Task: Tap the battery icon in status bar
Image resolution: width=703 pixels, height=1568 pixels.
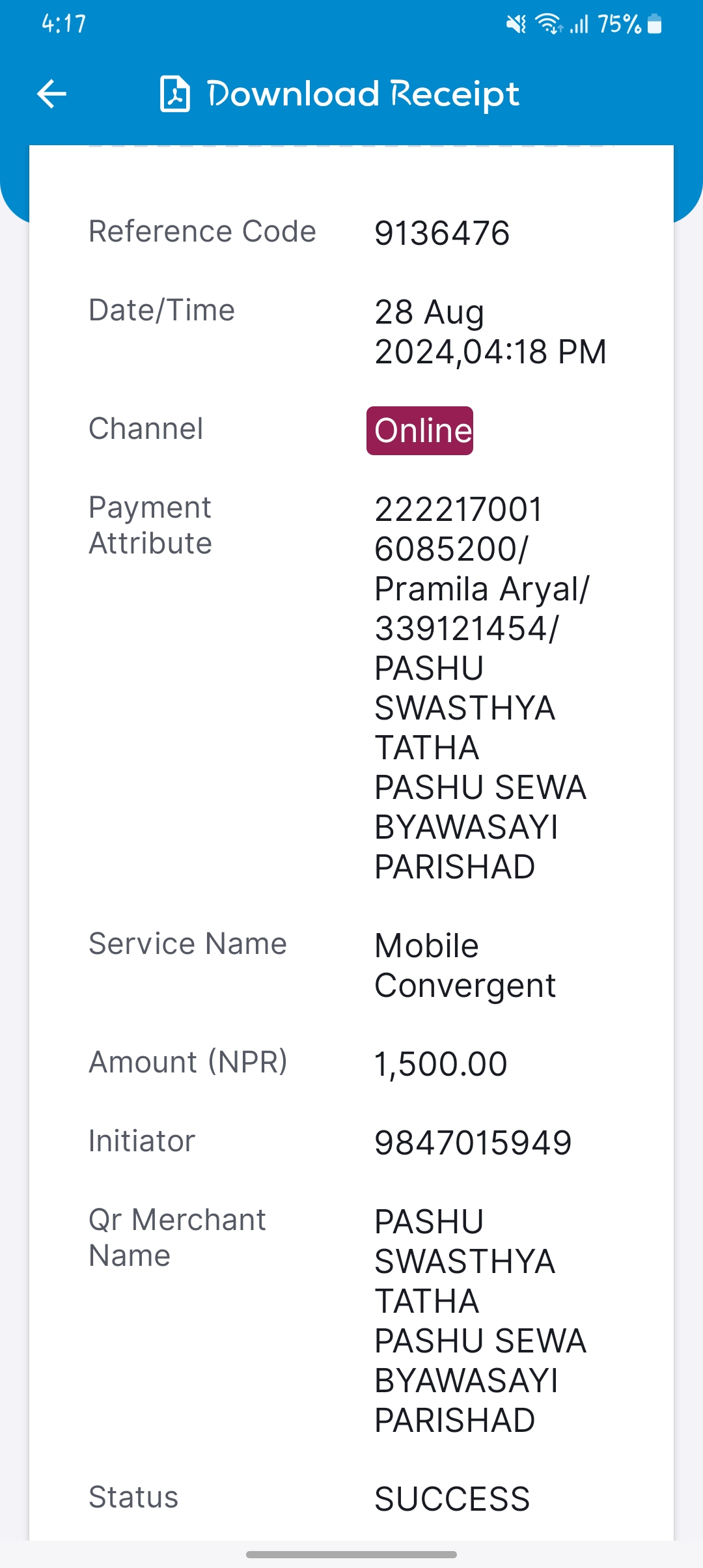Action: [x=655, y=25]
